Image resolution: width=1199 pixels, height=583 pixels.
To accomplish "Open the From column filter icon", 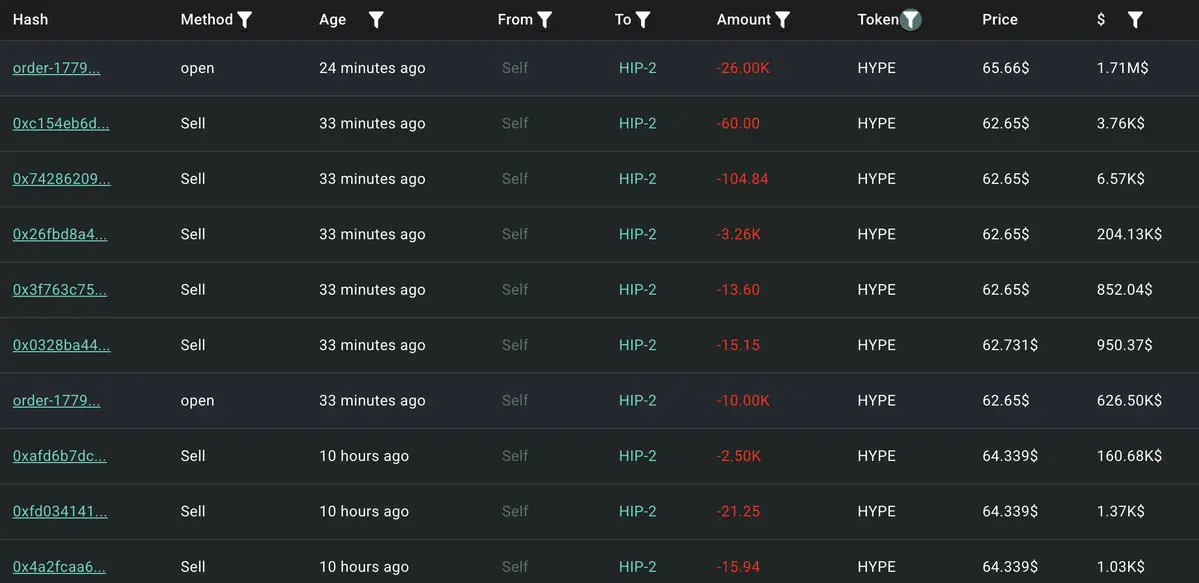I will [x=544, y=21].
